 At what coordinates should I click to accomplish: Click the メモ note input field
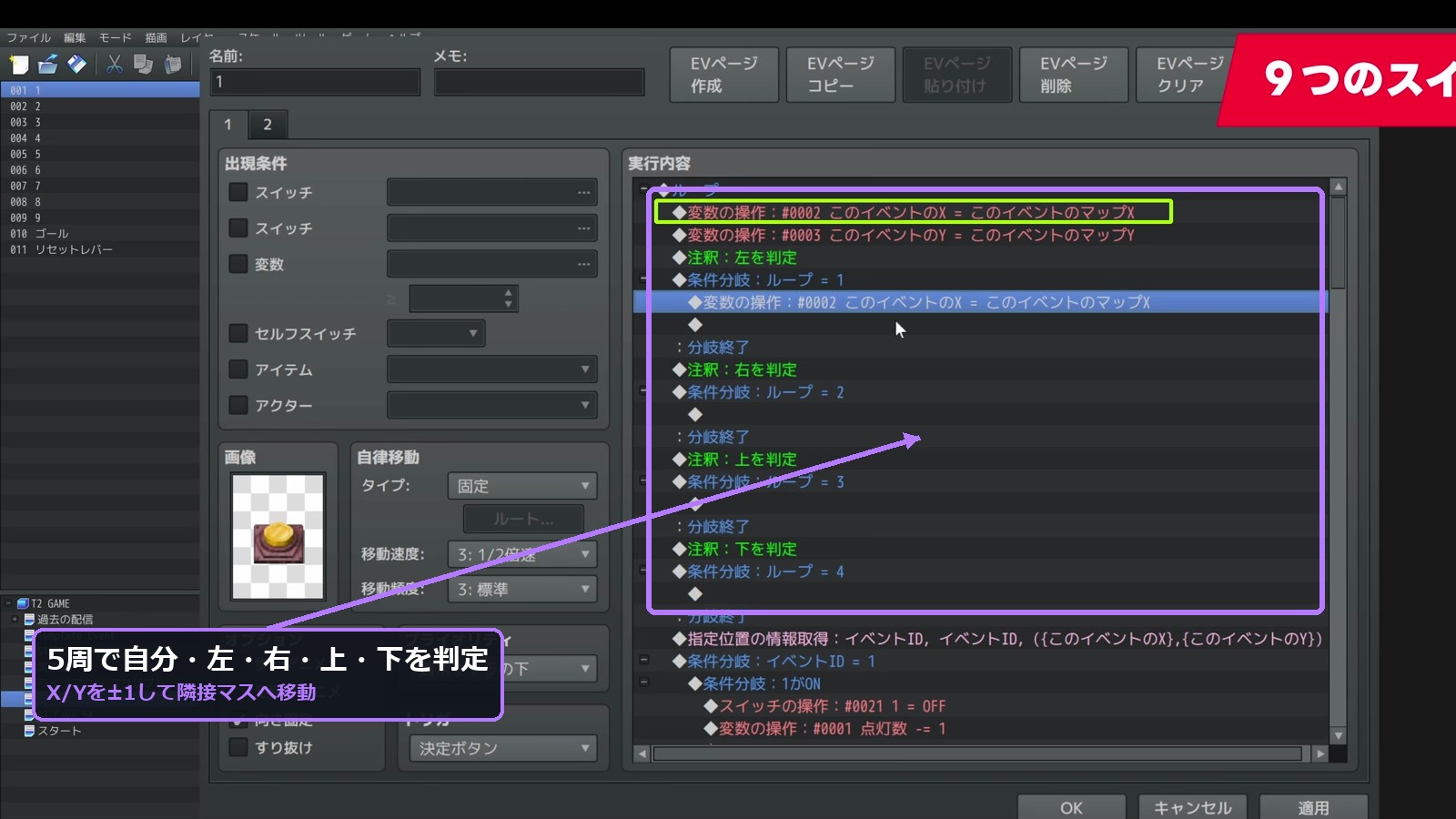[x=540, y=82]
